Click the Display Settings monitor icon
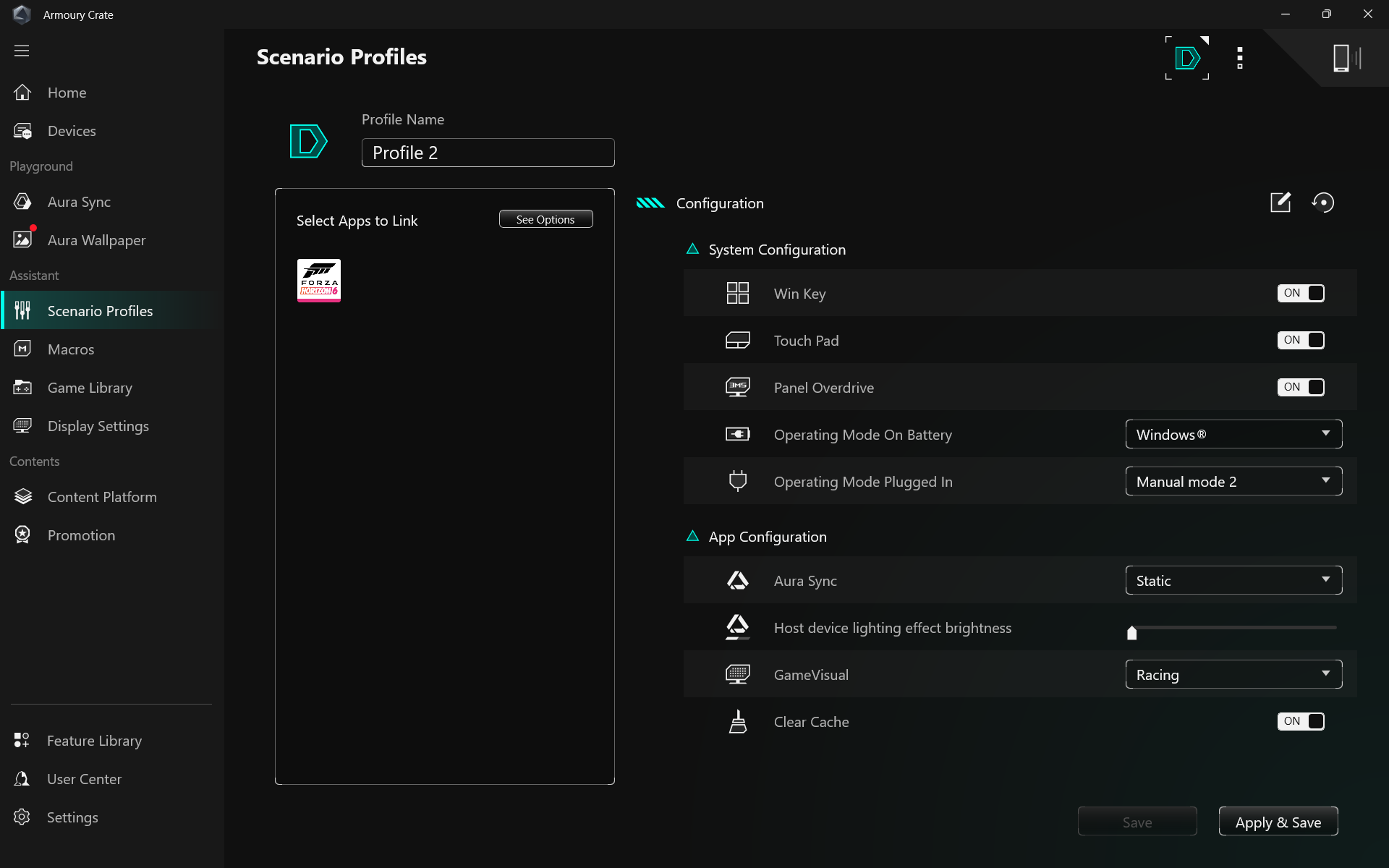The width and height of the screenshot is (1389, 868). (x=22, y=426)
